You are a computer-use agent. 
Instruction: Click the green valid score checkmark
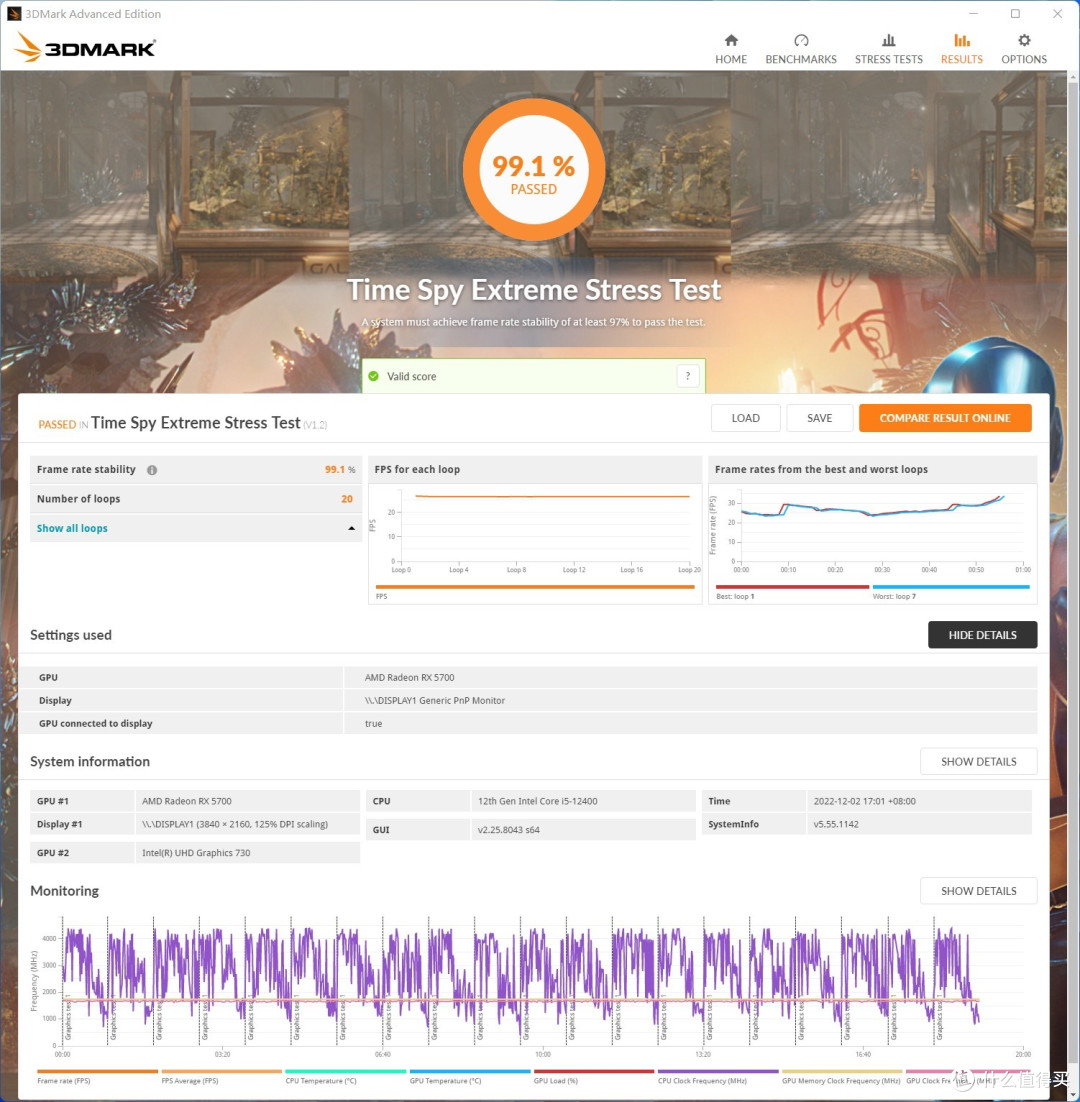(x=374, y=376)
